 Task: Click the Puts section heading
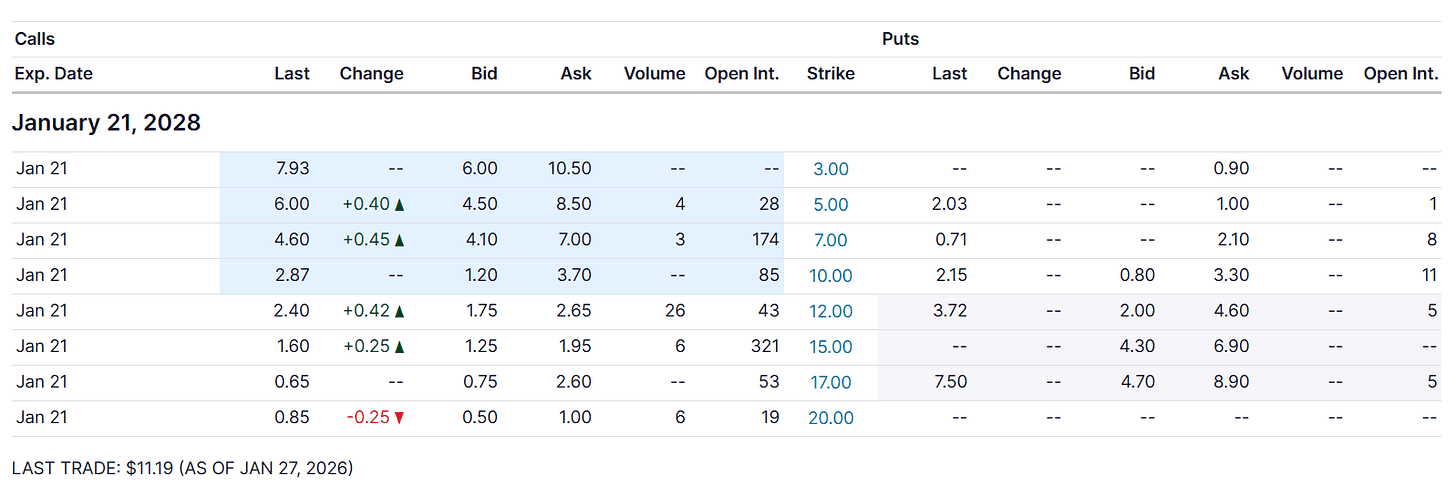(900, 39)
